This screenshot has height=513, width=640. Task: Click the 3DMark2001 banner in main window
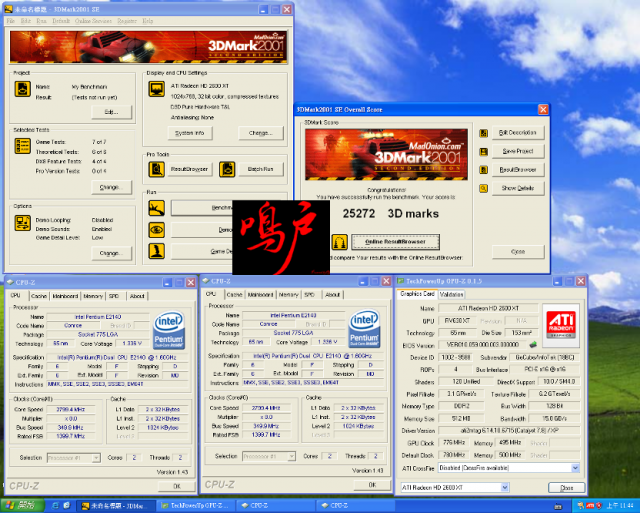click(x=148, y=47)
